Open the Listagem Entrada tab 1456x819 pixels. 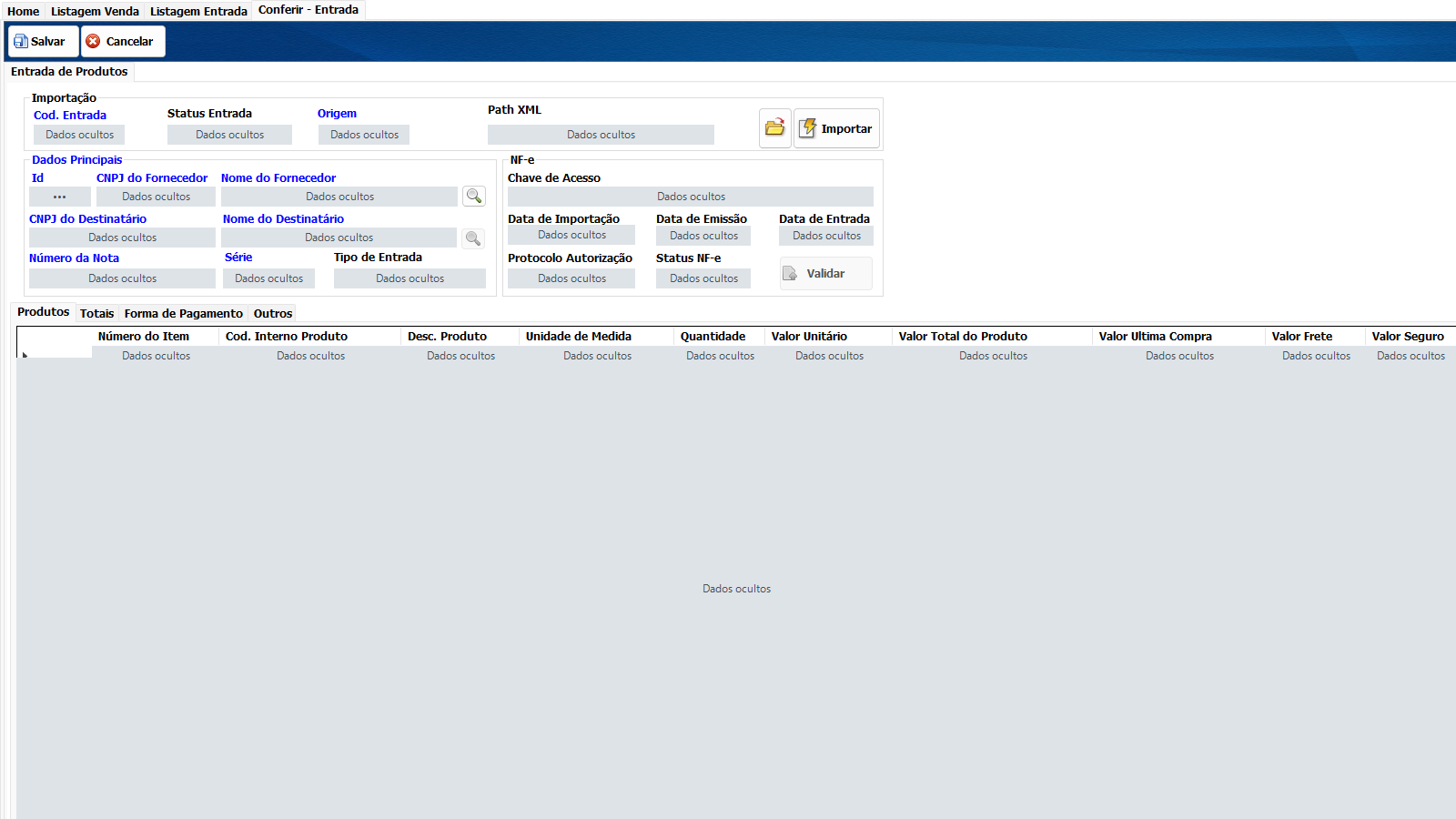198,11
